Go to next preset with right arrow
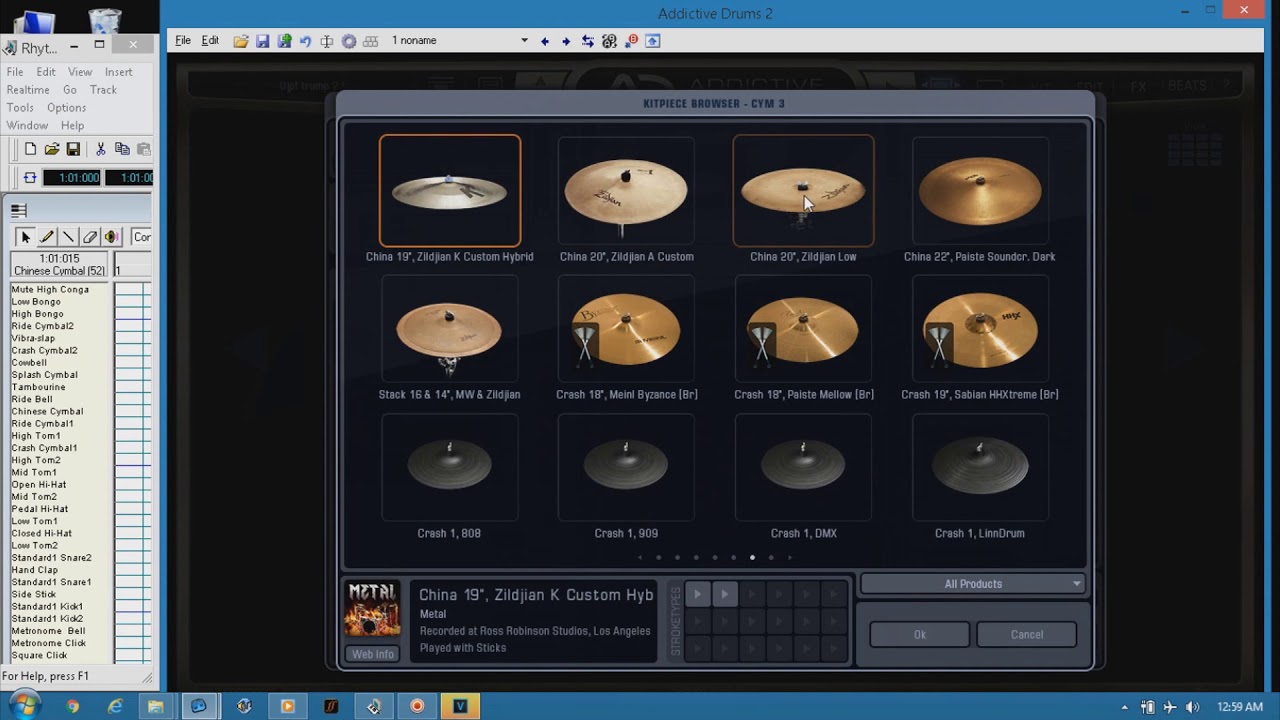The image size is (1280, 720). click(x=566, y=41)
